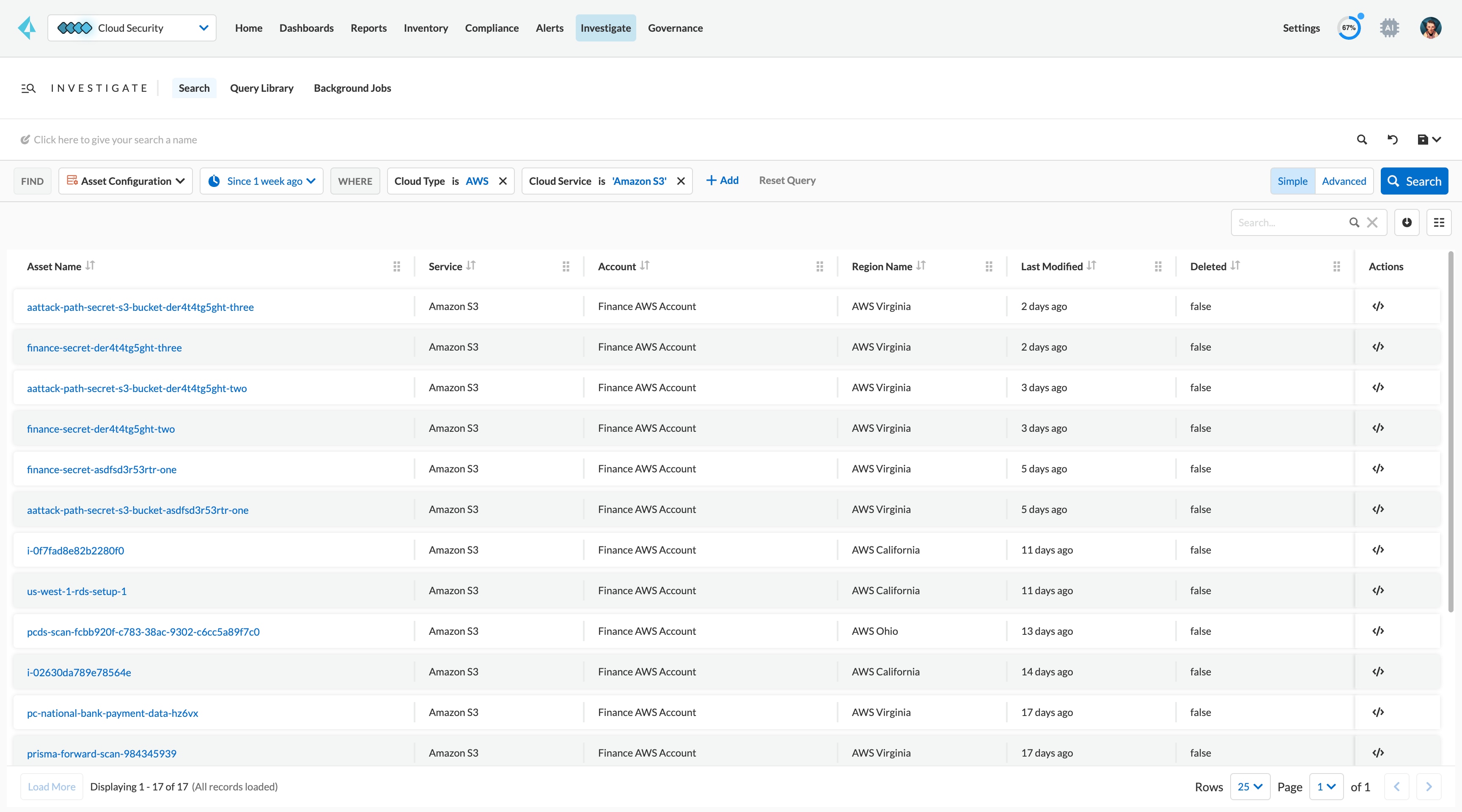Screen dimensions: 1462x812
Task: Click the save search disk icon
Action: pos(1423,140)
